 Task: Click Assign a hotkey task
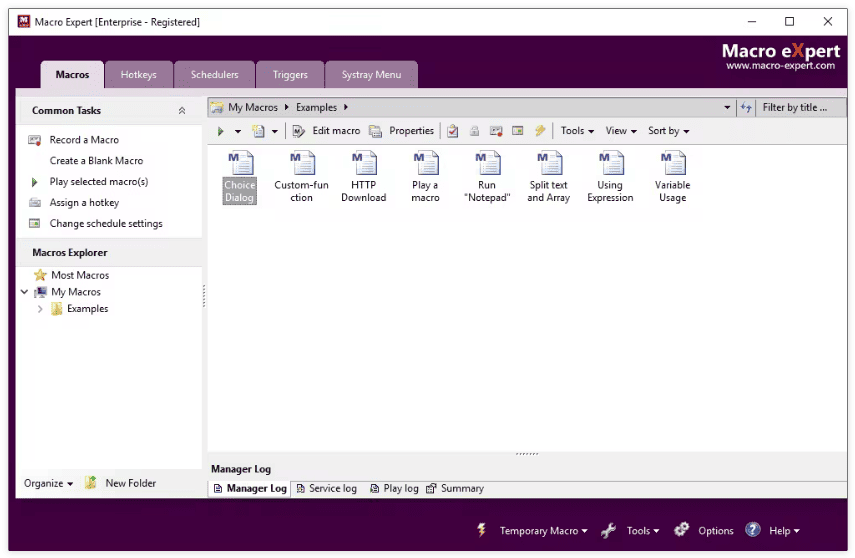[x=84, y=202]
